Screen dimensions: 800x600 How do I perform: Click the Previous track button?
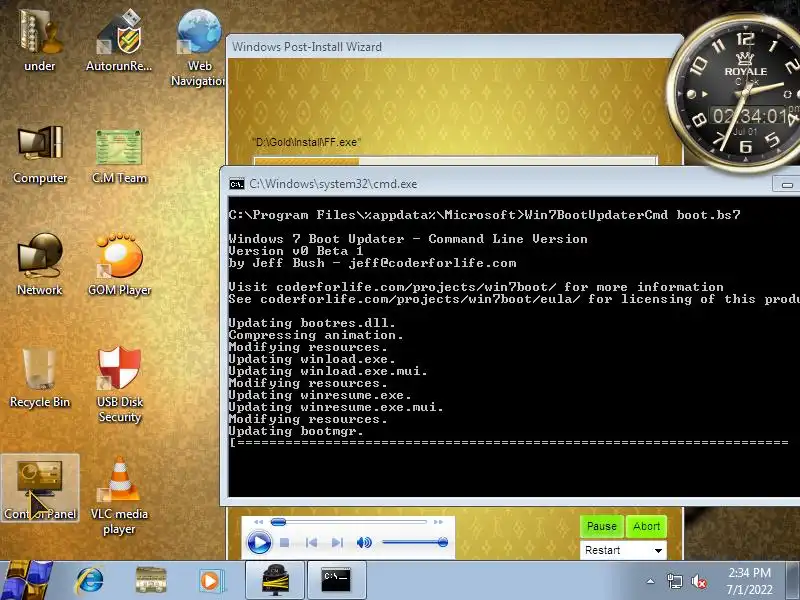click(311, 542)
